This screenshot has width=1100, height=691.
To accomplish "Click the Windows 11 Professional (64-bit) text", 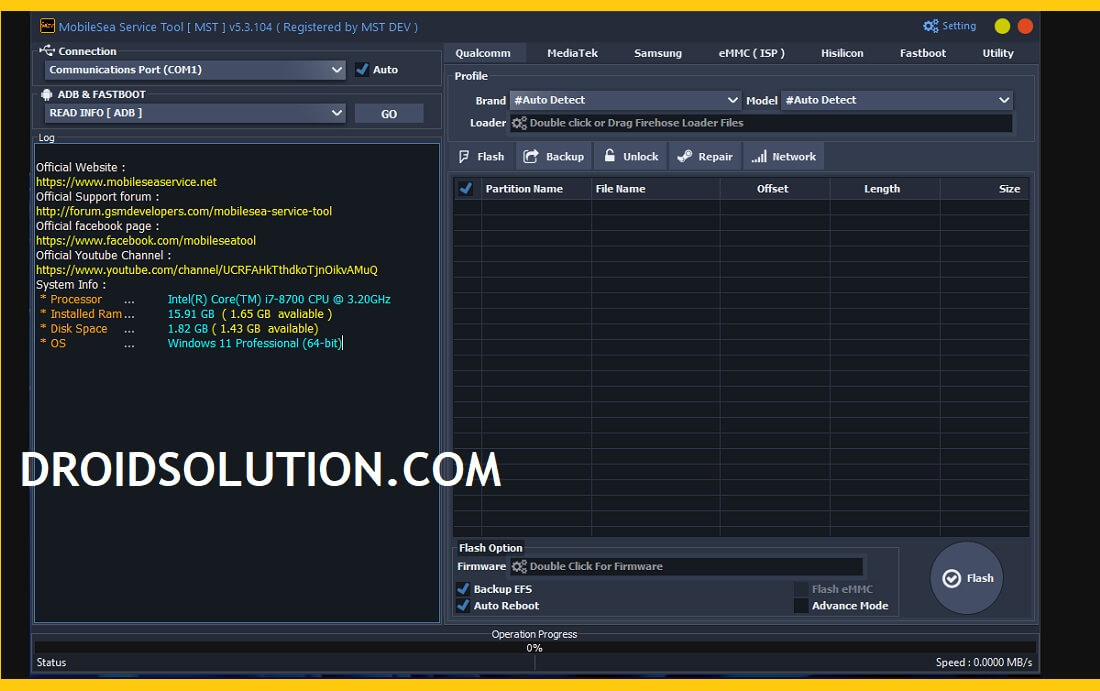I will (255, 344).
